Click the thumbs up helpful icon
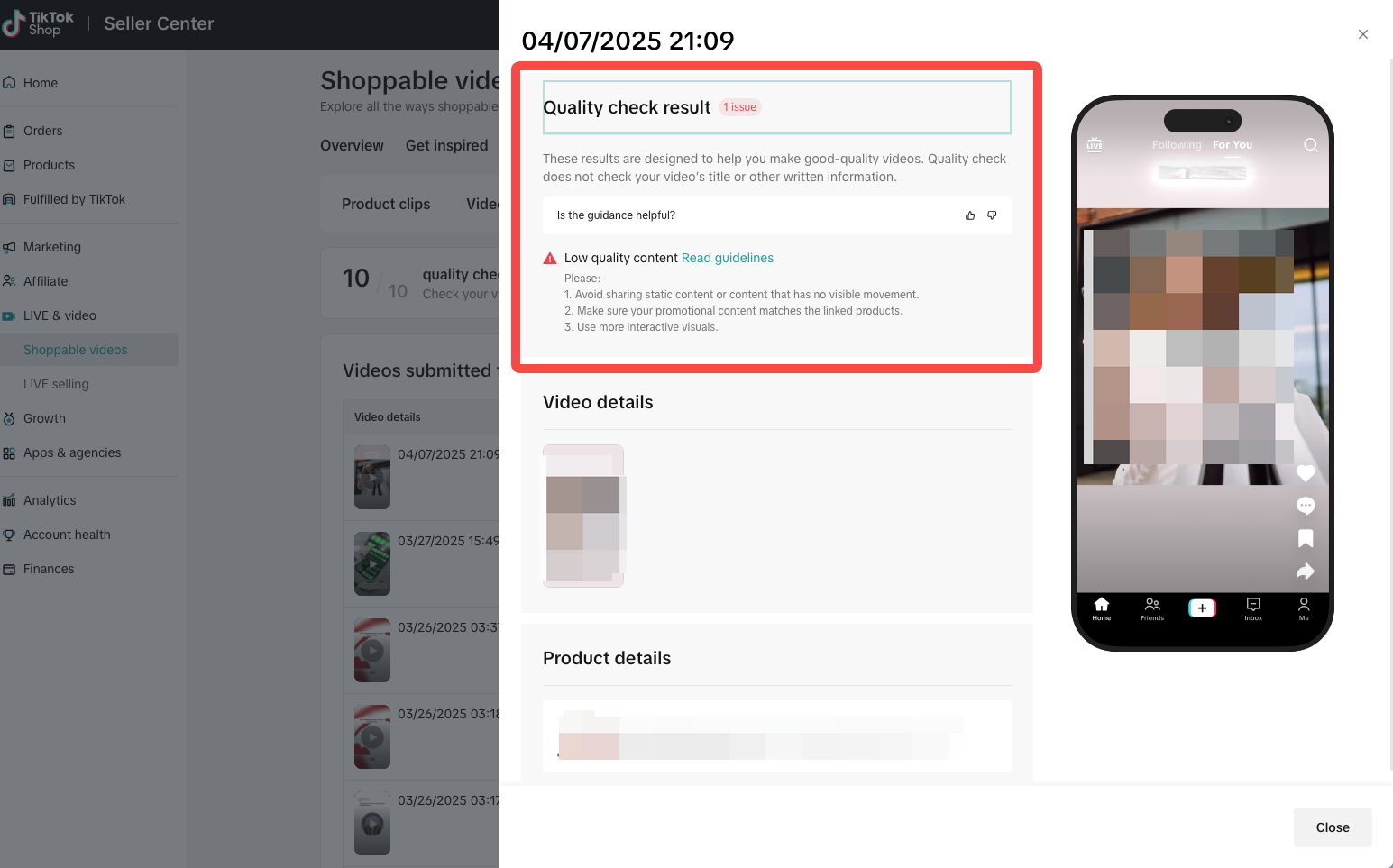Viewport: 1393px width, 868px height. pyautogui.click(x=970, y=215)
